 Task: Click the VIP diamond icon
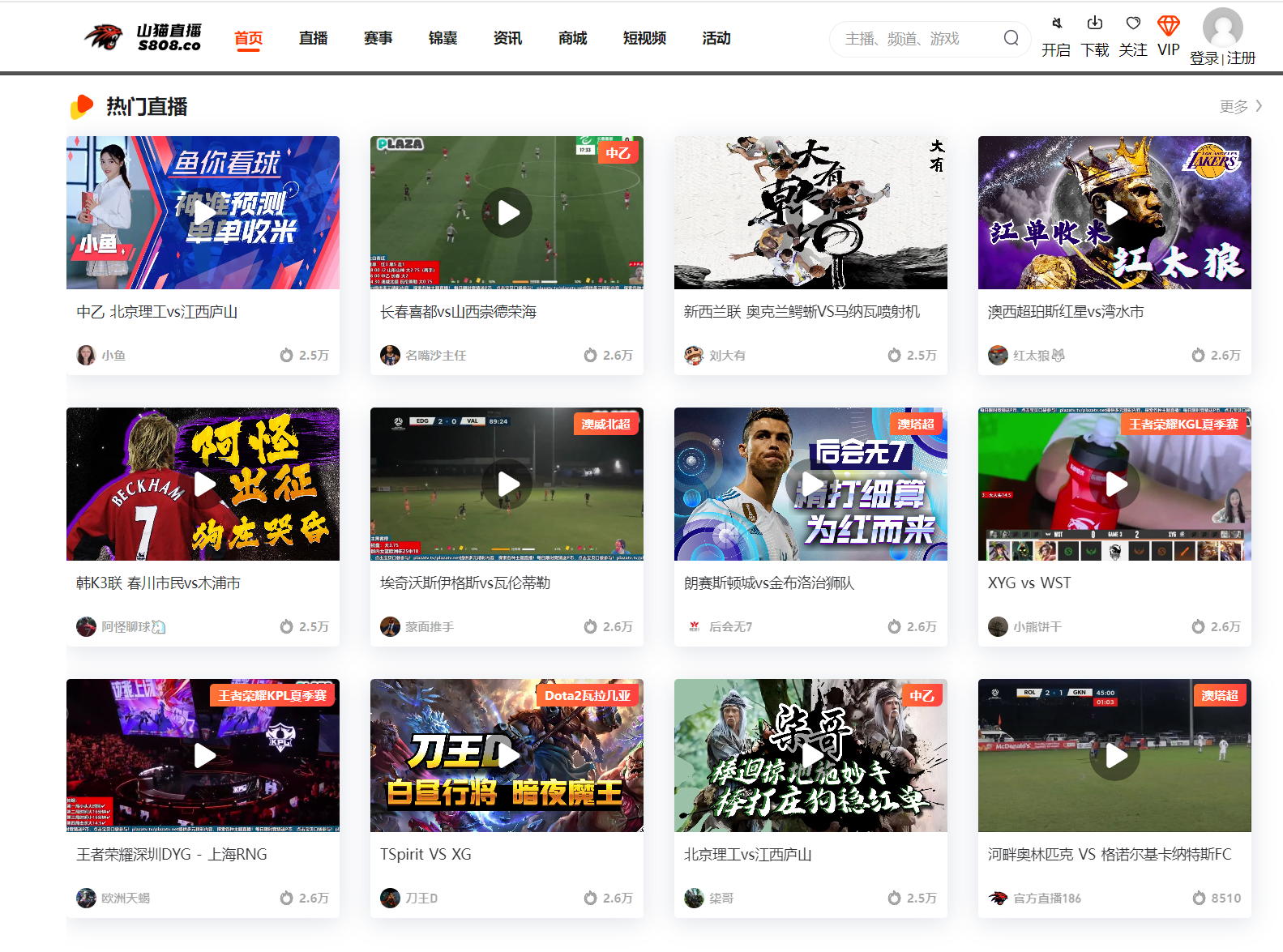1168,25
